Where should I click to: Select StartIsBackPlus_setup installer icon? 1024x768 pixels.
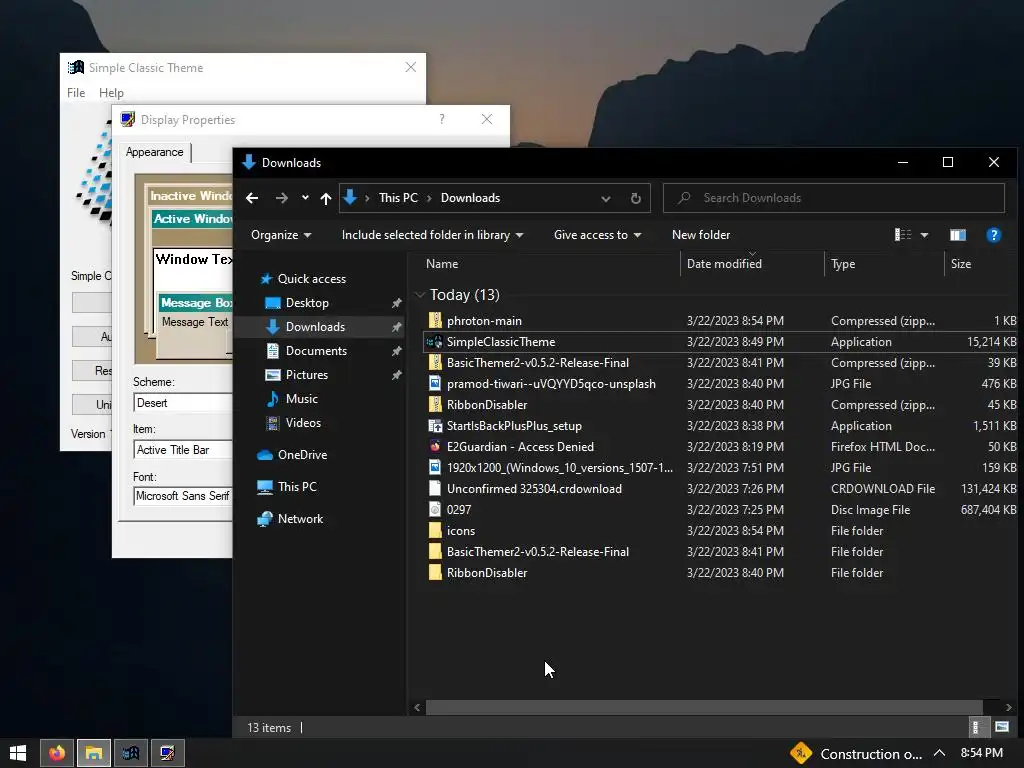(x=435, y=426)
